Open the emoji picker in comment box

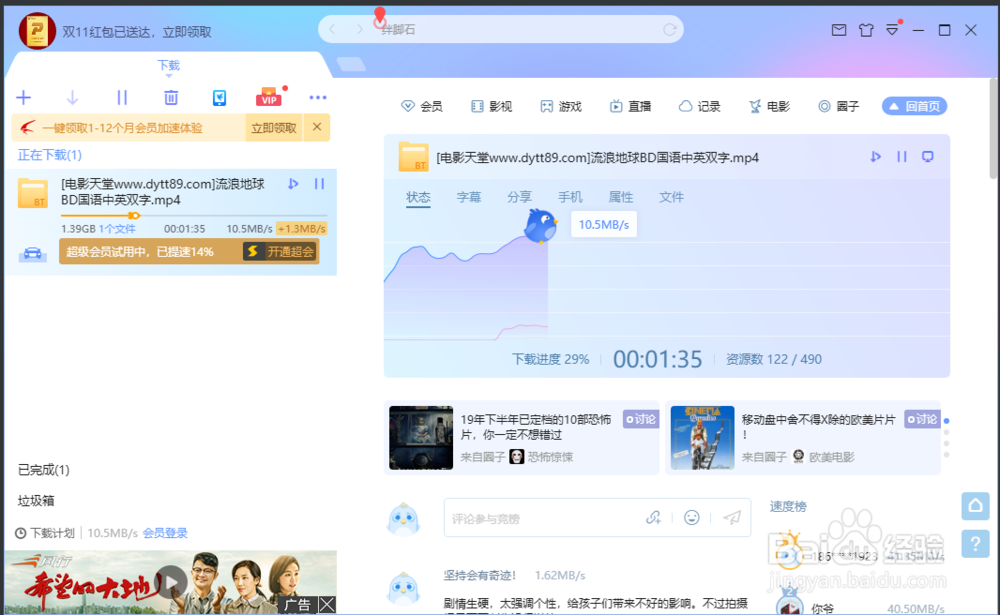coord(692,517)
